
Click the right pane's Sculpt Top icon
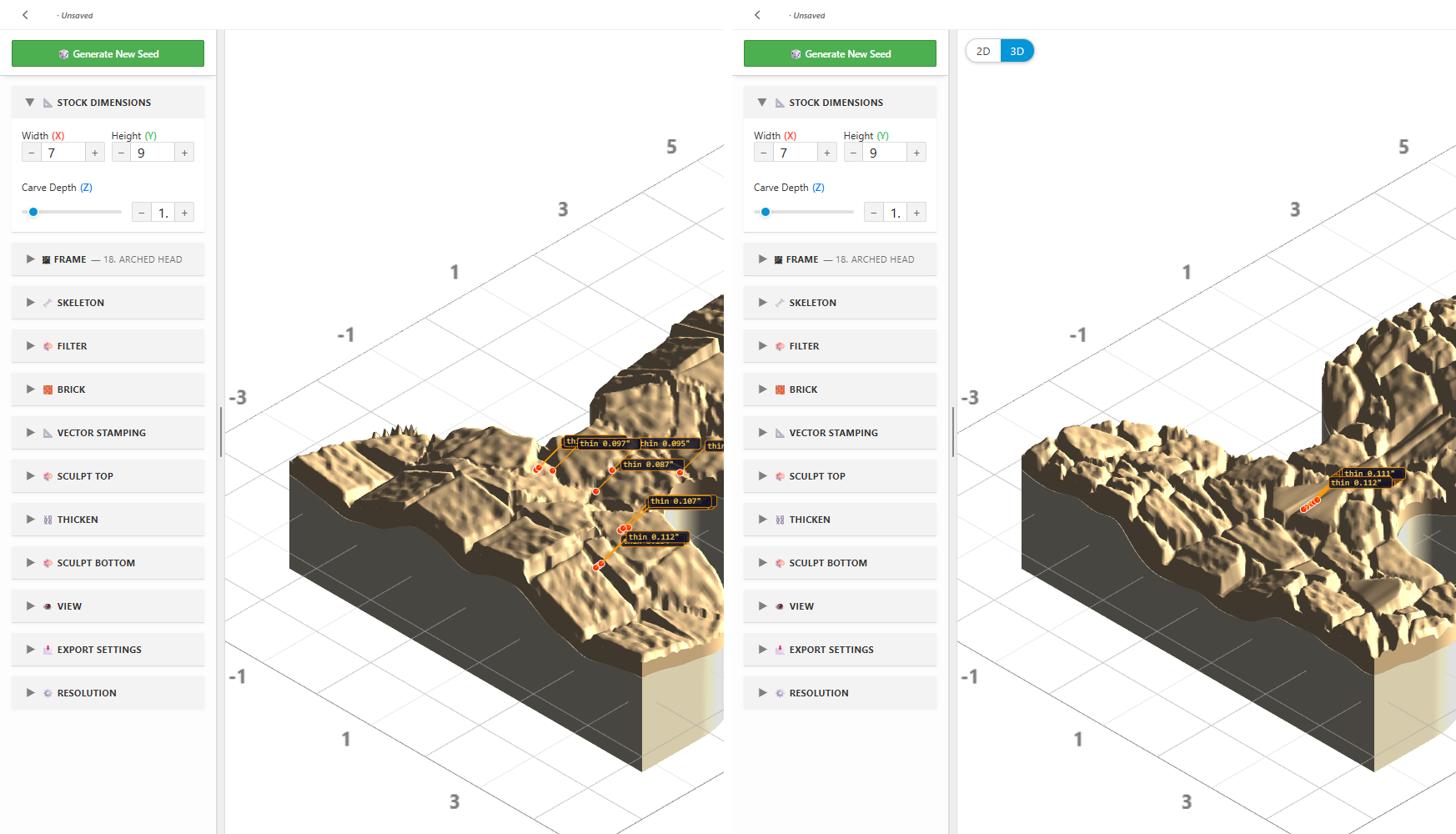(x=780, y=476)
